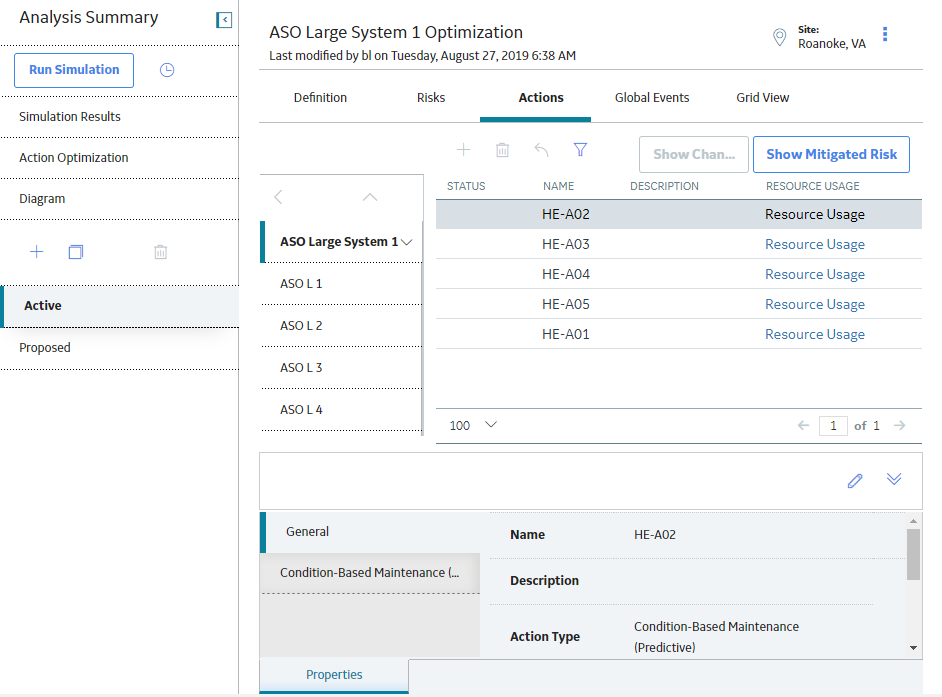
Task: Open Resource Usage for HE-A01
Action: point(815,335)
